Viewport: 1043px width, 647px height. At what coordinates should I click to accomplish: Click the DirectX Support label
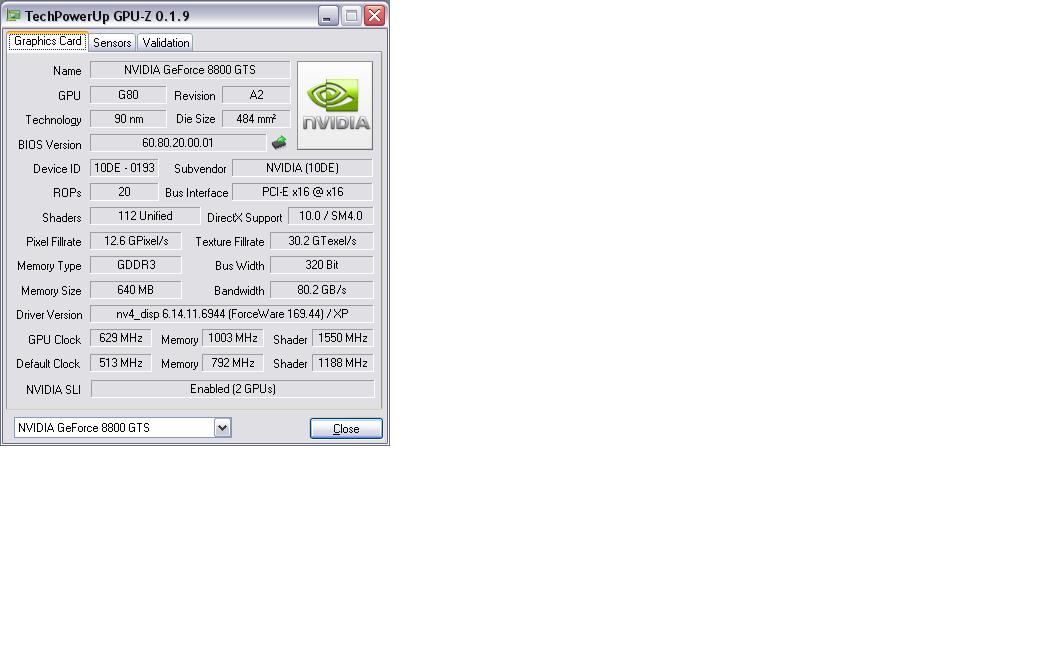click(x=244, y=218)
